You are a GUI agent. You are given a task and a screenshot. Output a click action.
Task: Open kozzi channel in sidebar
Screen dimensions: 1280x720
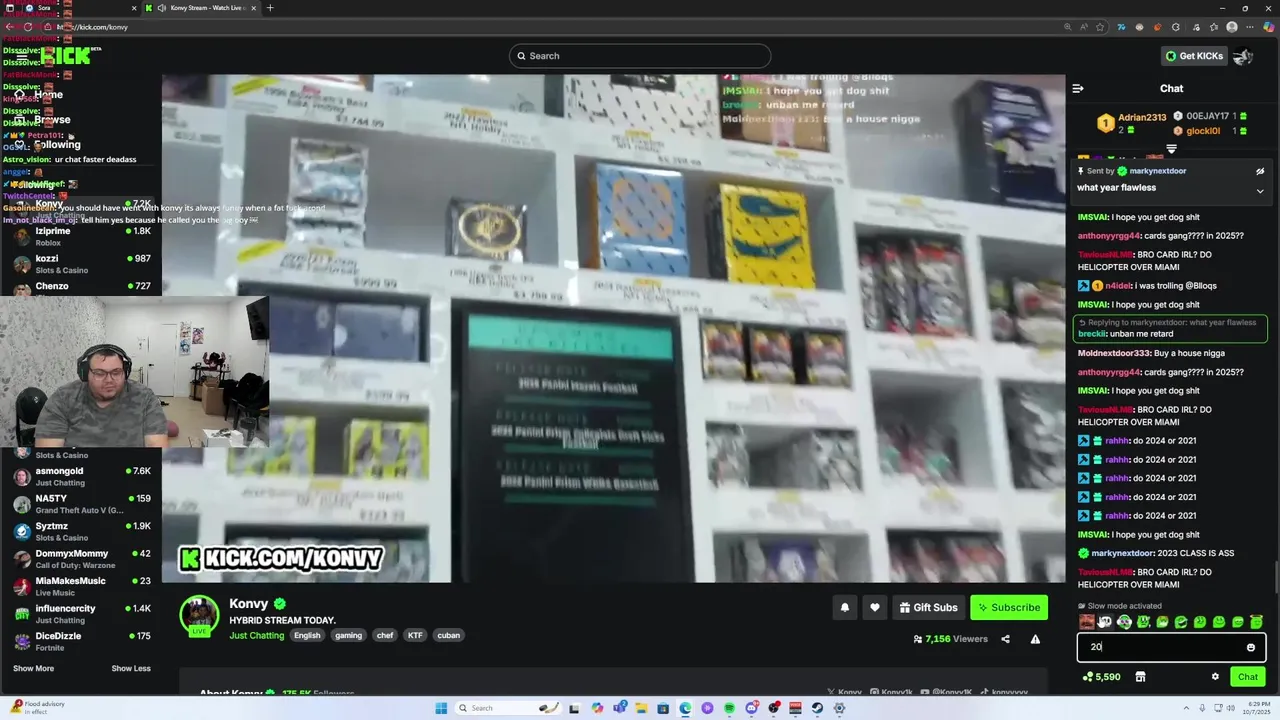[80, 264]
